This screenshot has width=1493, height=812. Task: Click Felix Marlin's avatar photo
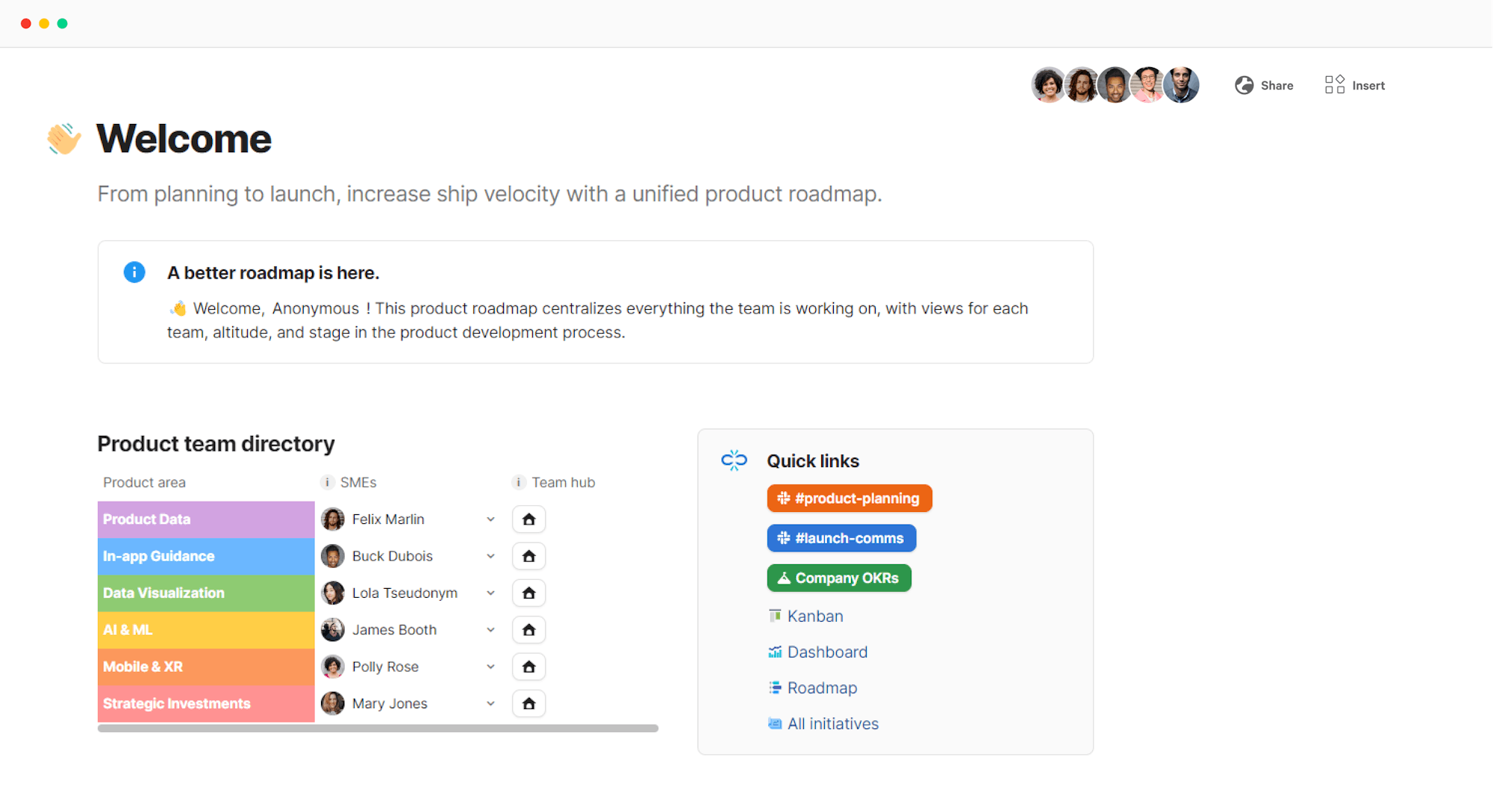[x=332, y=519]
